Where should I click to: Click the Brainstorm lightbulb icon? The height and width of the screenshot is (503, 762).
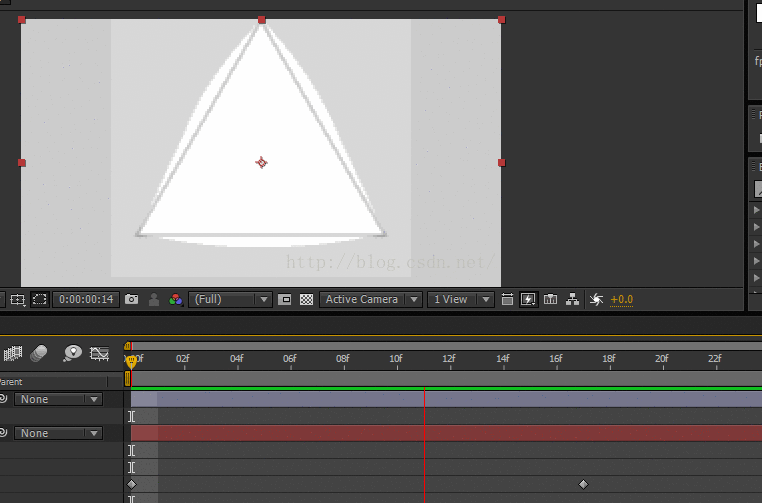pos(72,353)
